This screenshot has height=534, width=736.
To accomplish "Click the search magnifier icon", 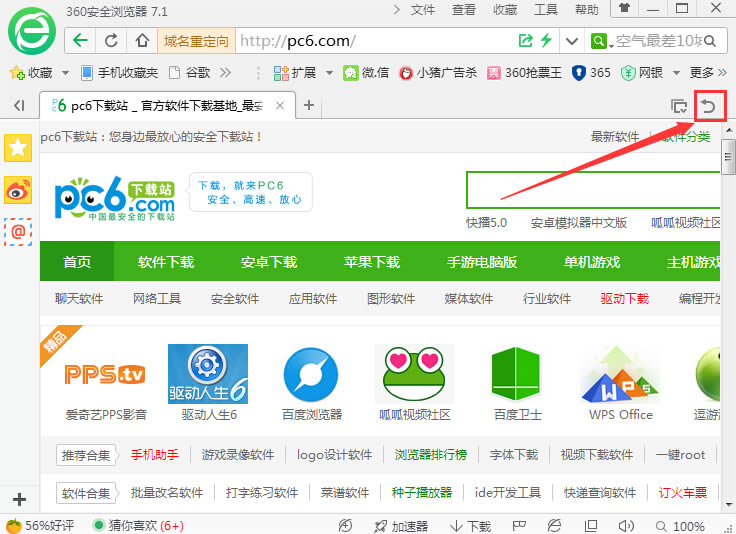I will click(x=710, y=41).
